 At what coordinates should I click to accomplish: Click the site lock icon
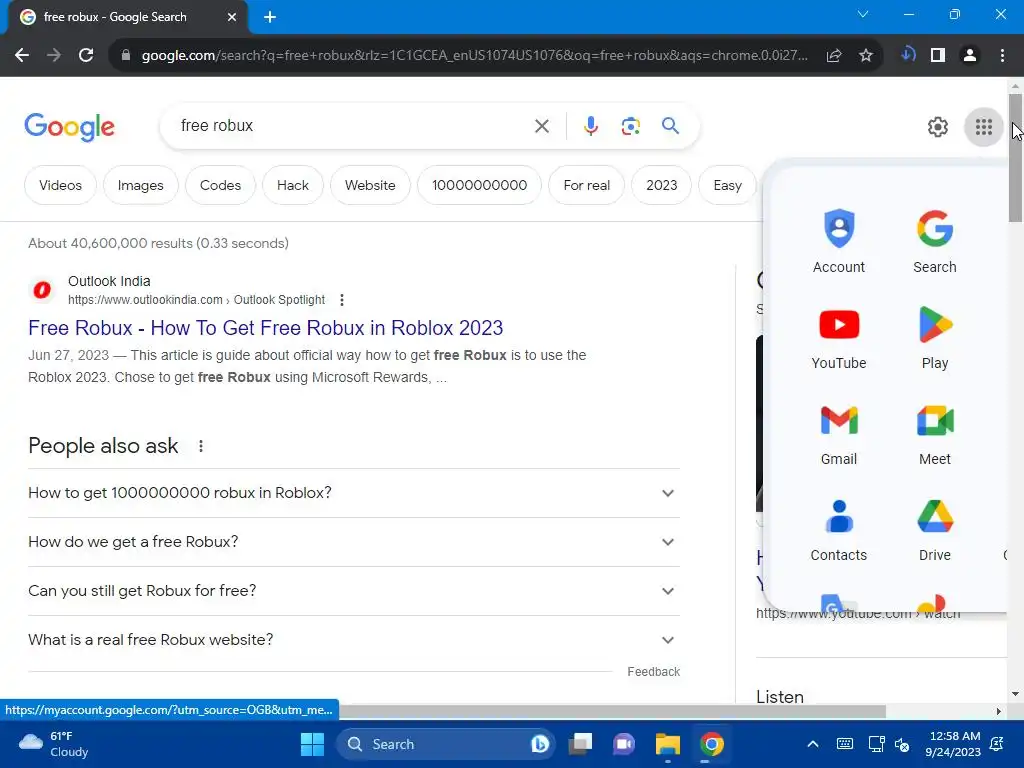click(x=125, y=56)
